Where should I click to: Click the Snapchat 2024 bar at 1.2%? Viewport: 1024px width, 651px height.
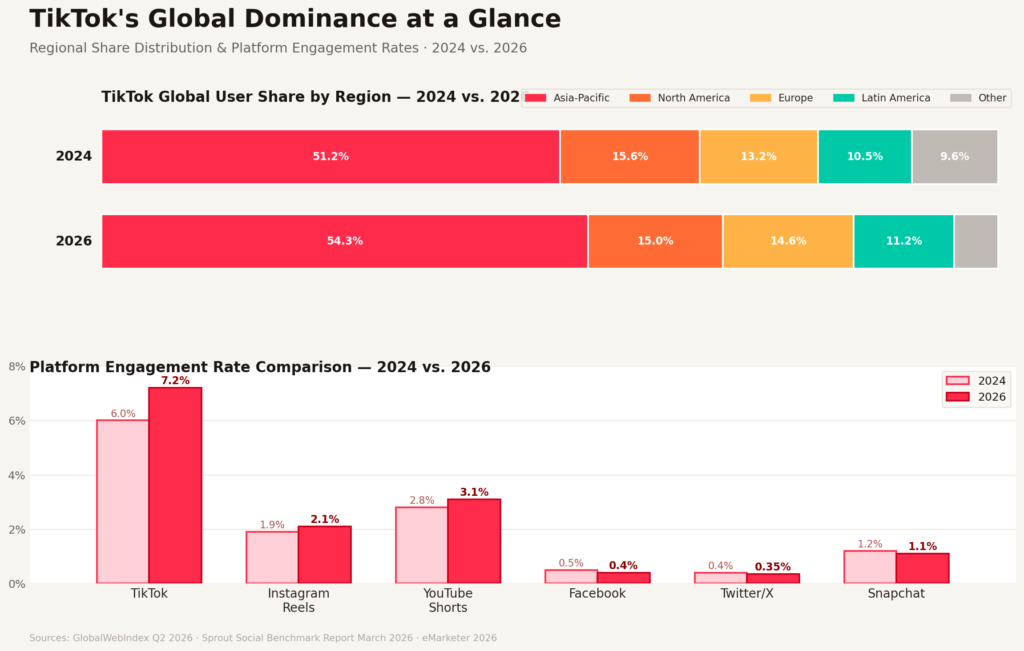pyautogui.click(x=870, y=567)
